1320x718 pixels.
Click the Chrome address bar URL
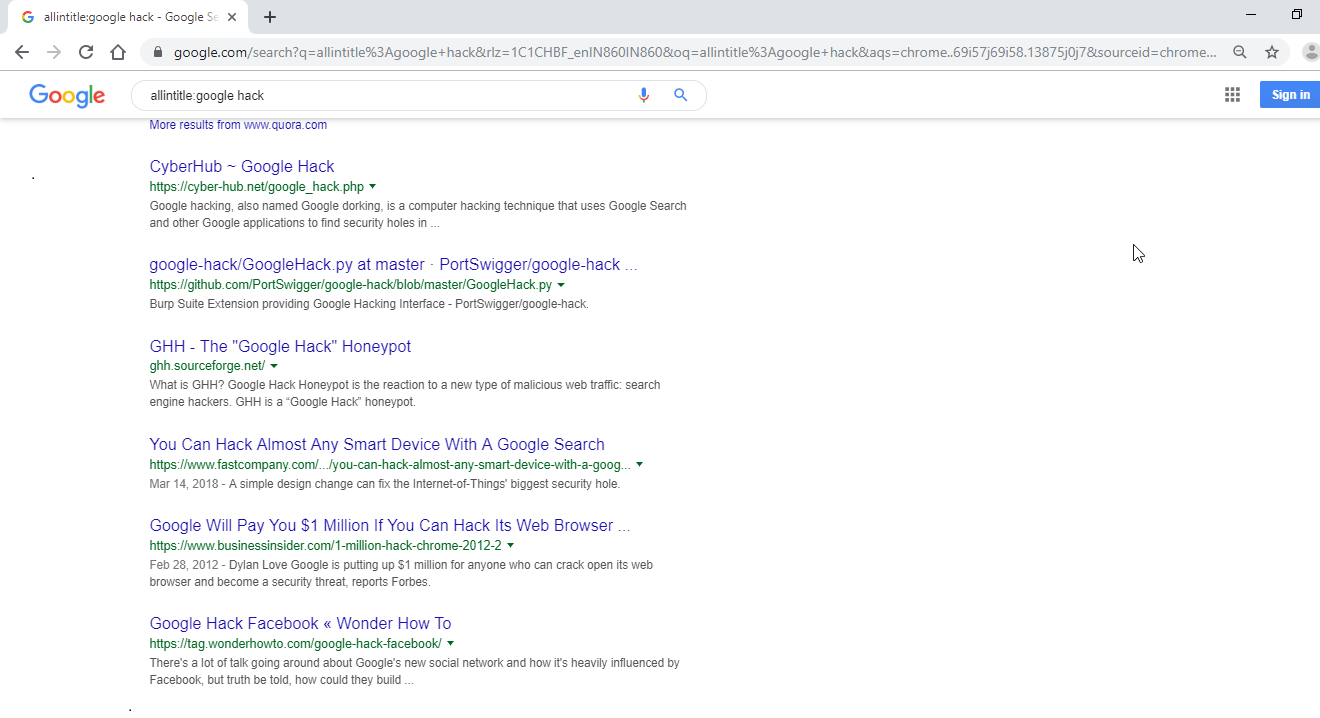point(695,52)
